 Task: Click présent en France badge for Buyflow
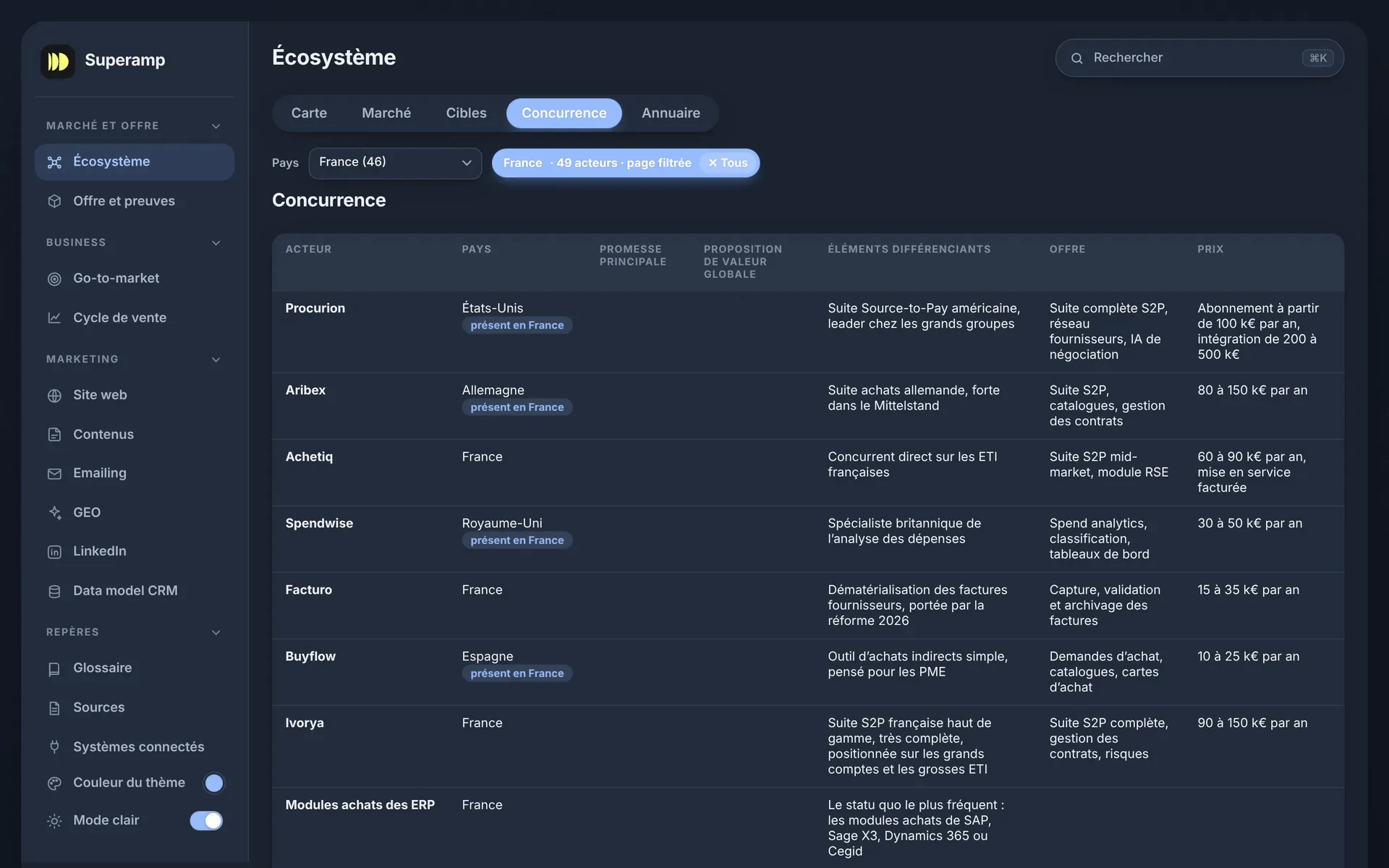pyautogui.click(x=517, y=673)
